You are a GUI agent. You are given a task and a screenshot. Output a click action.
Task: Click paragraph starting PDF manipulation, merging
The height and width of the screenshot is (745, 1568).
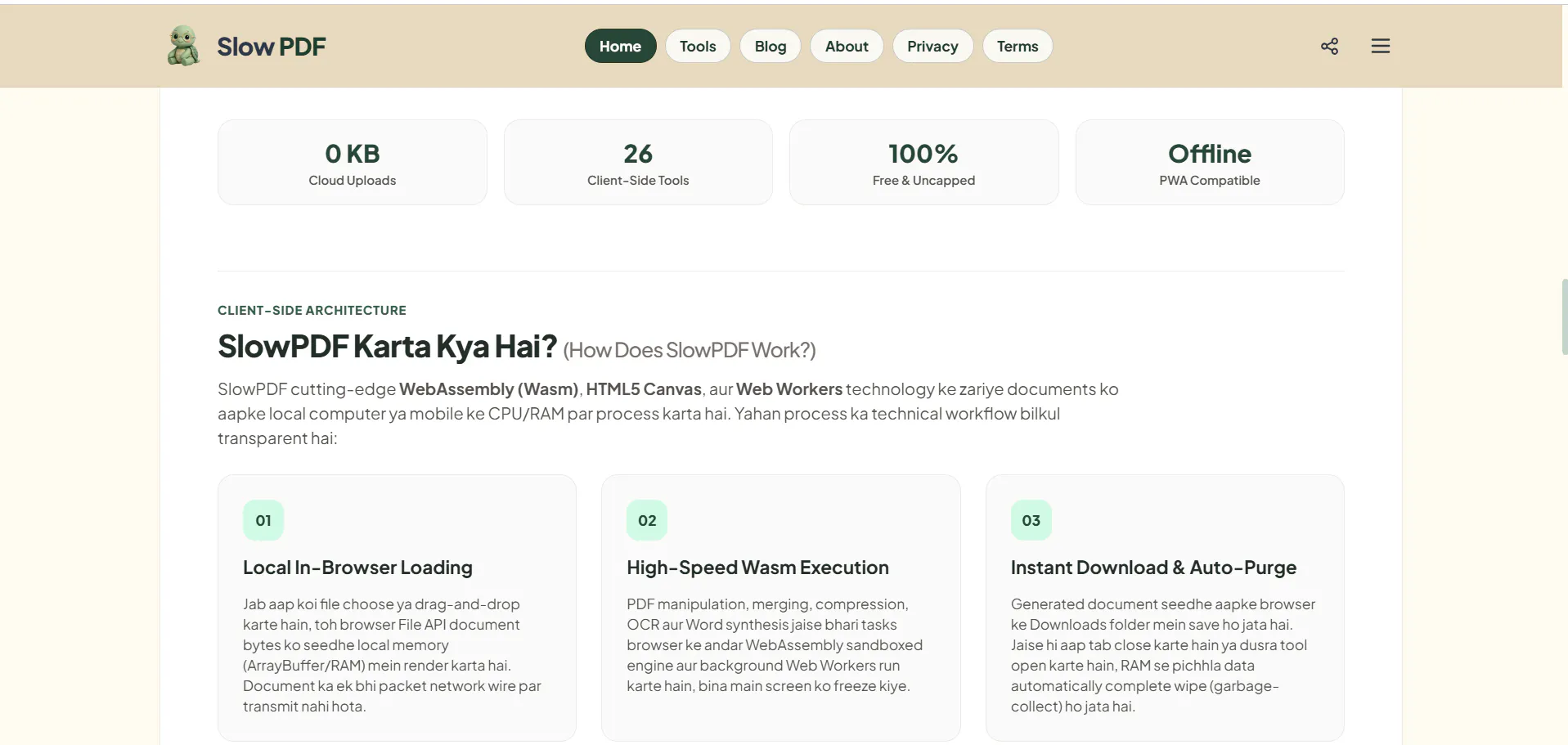pyautogui.click(x=775, y=645)
